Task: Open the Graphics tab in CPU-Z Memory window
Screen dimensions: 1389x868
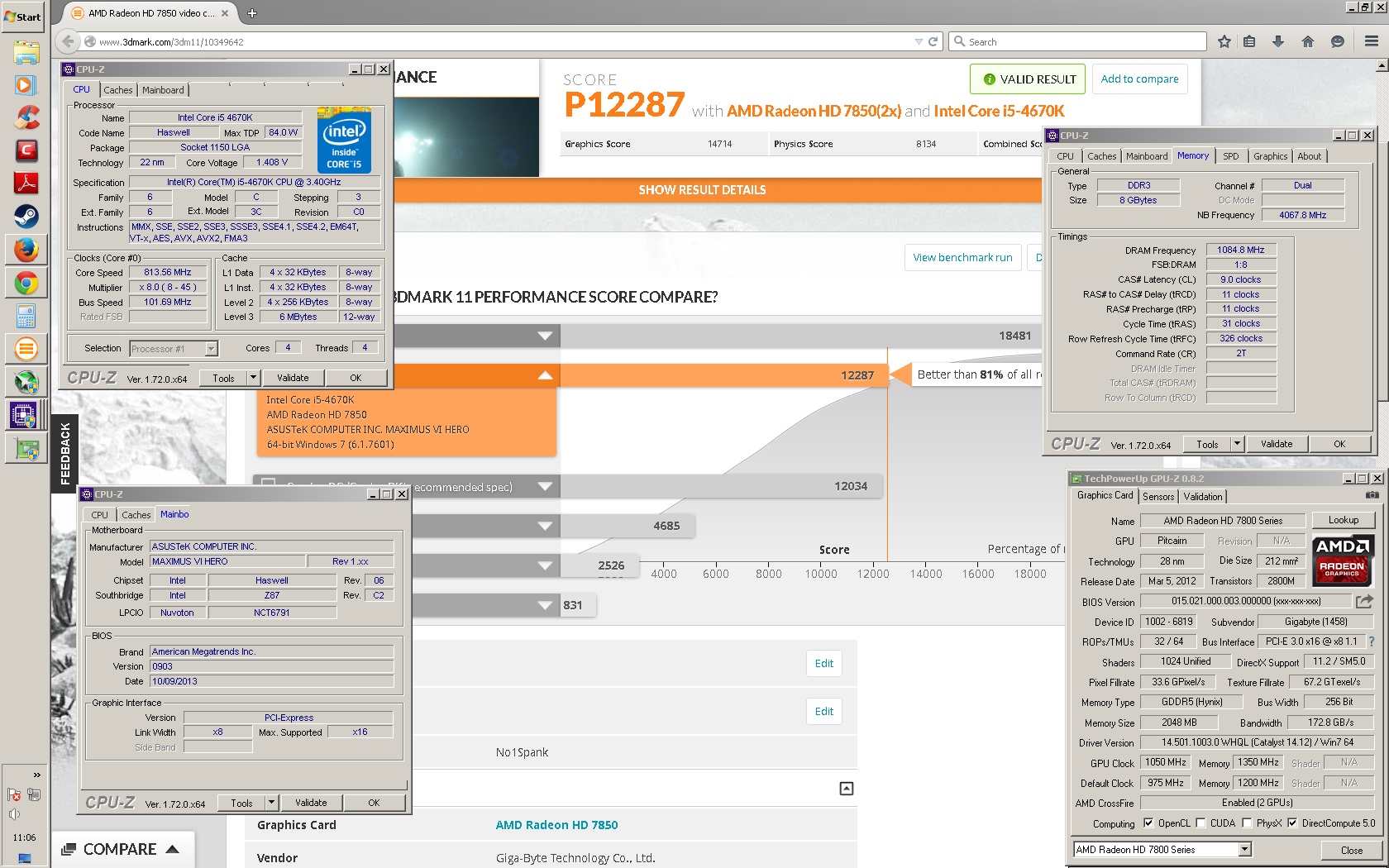Action: point(1271,156)
